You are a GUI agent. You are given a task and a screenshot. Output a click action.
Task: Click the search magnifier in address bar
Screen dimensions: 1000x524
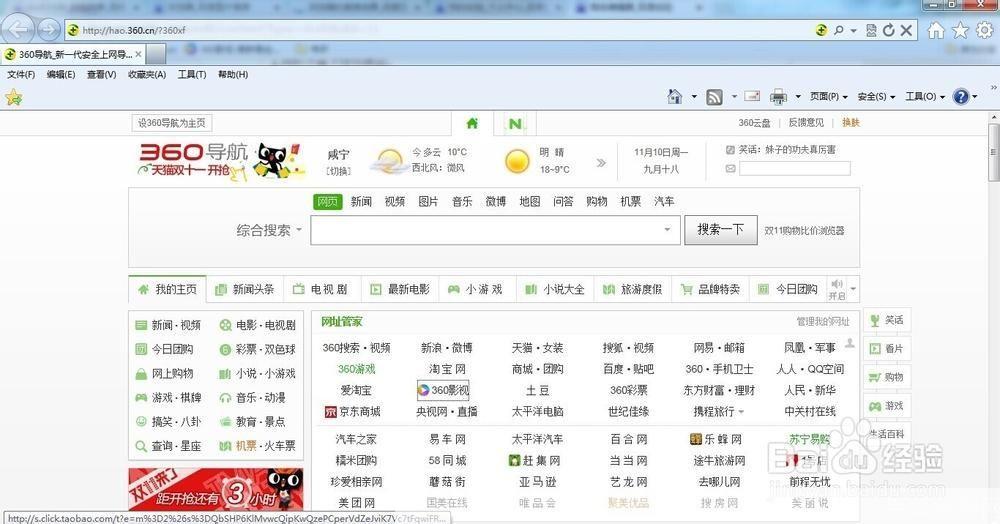[839, 30]
